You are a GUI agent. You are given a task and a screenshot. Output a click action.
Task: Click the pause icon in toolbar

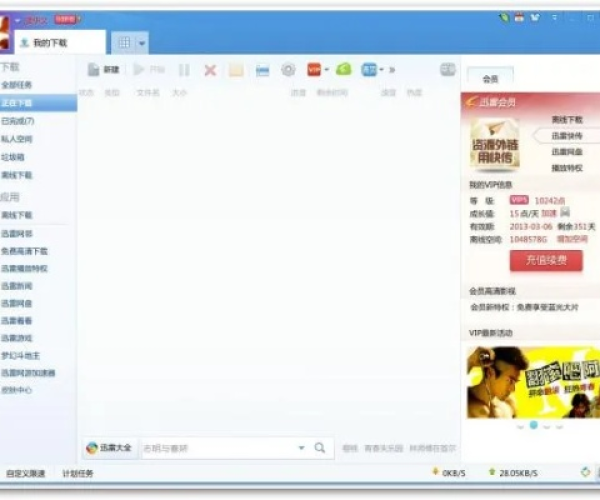click(184, 70)
